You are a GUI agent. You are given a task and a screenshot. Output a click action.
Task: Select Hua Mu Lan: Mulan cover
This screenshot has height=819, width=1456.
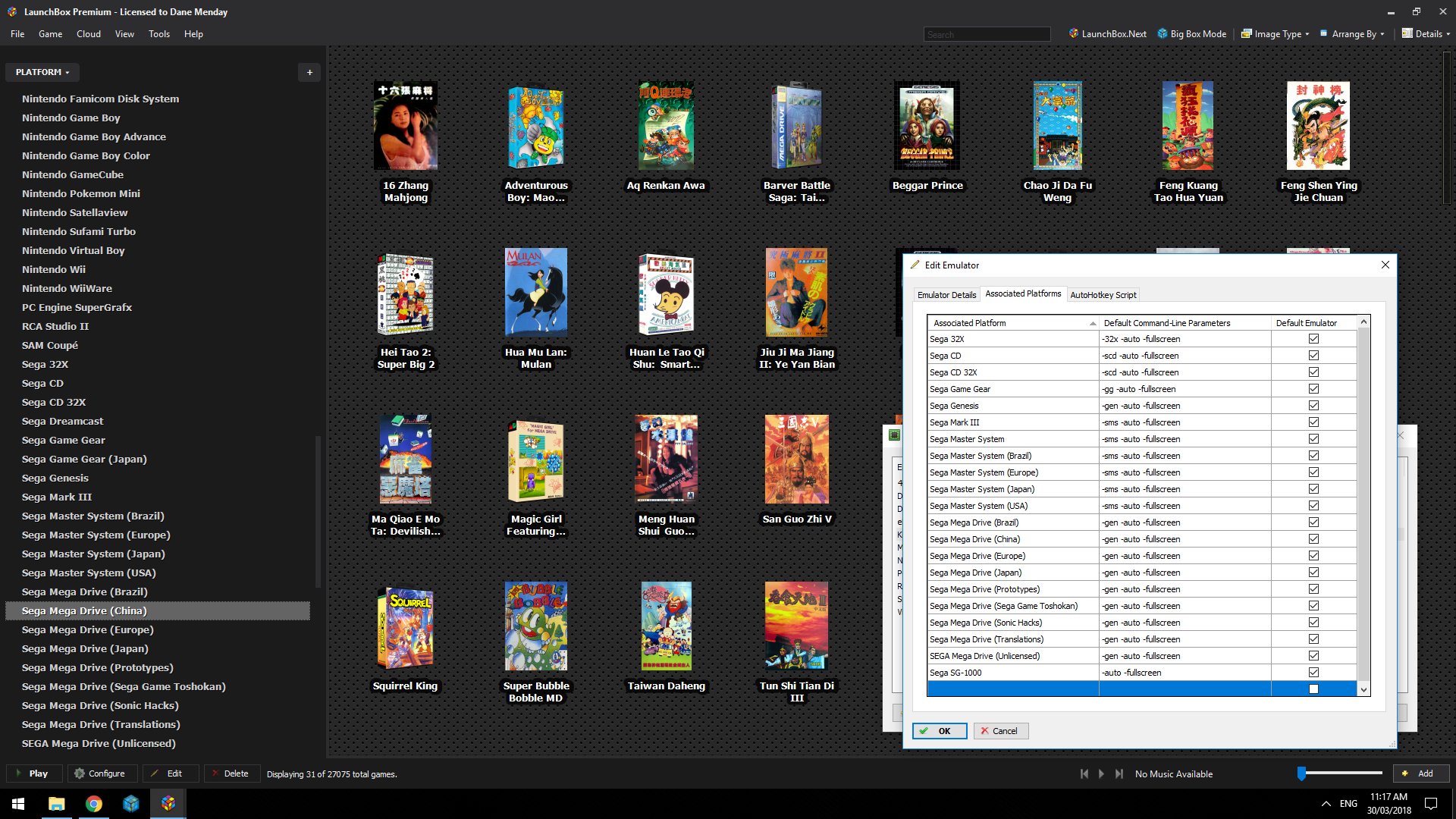tap(536, 293)
